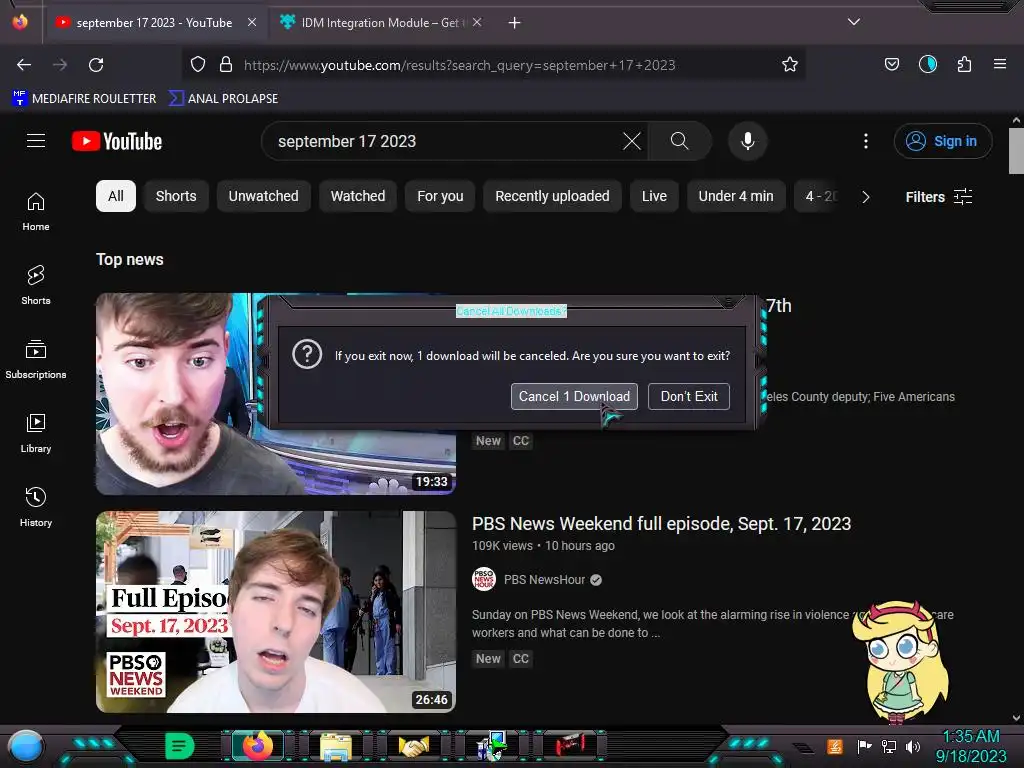Clear the YouTube search query
The image size is (1024, 768).
click(x=632, y=141)
